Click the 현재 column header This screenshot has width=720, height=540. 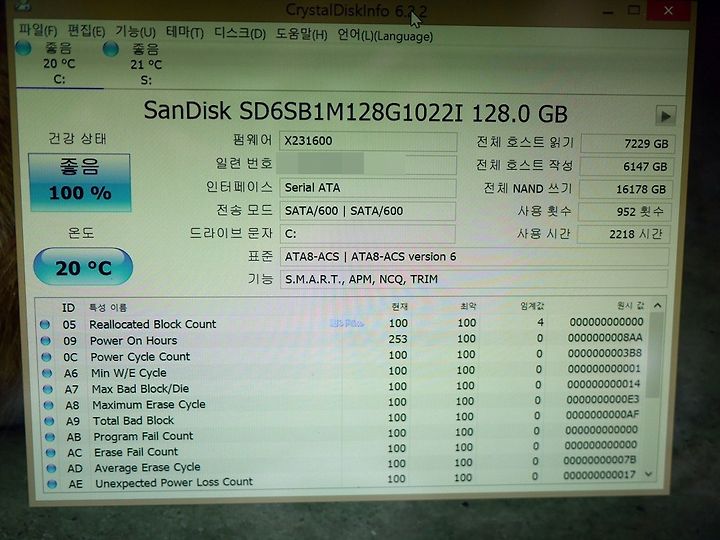tap(399, 306)
